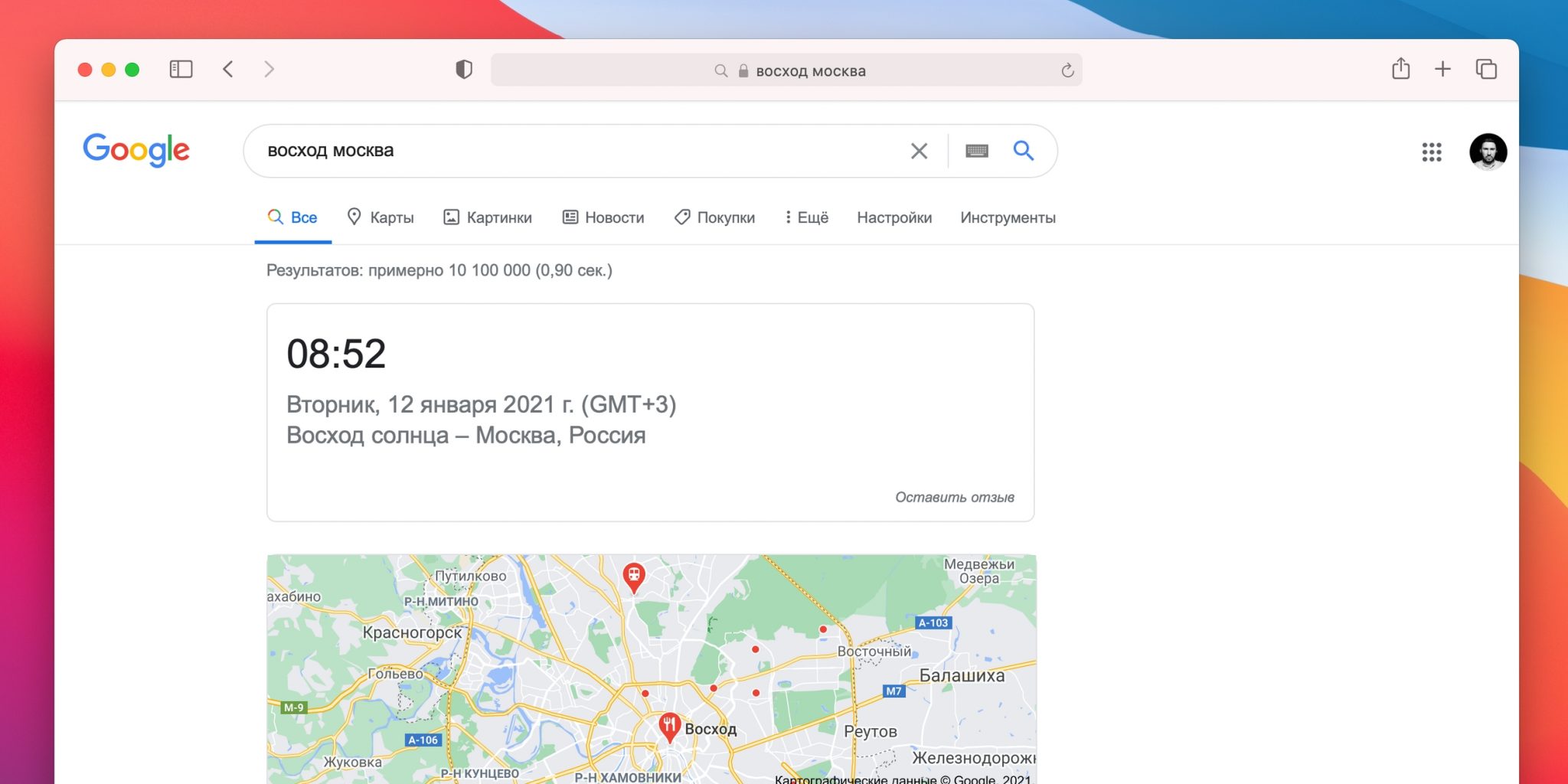Viewport: 1568px width, 784px height.
Task: Open the on-screen keyboard icon
Action: [x=977, y=151]
